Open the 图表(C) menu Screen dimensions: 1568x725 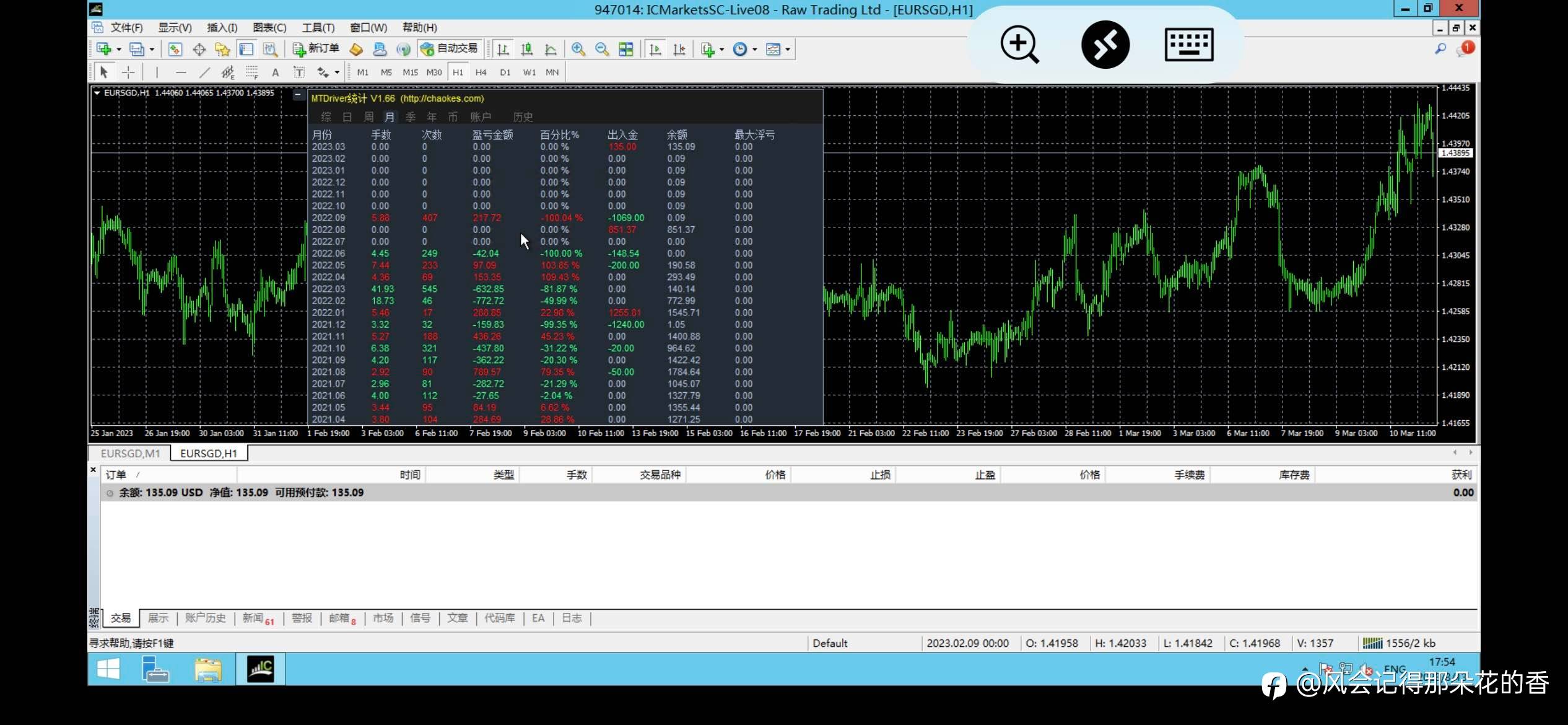point(269,27)
